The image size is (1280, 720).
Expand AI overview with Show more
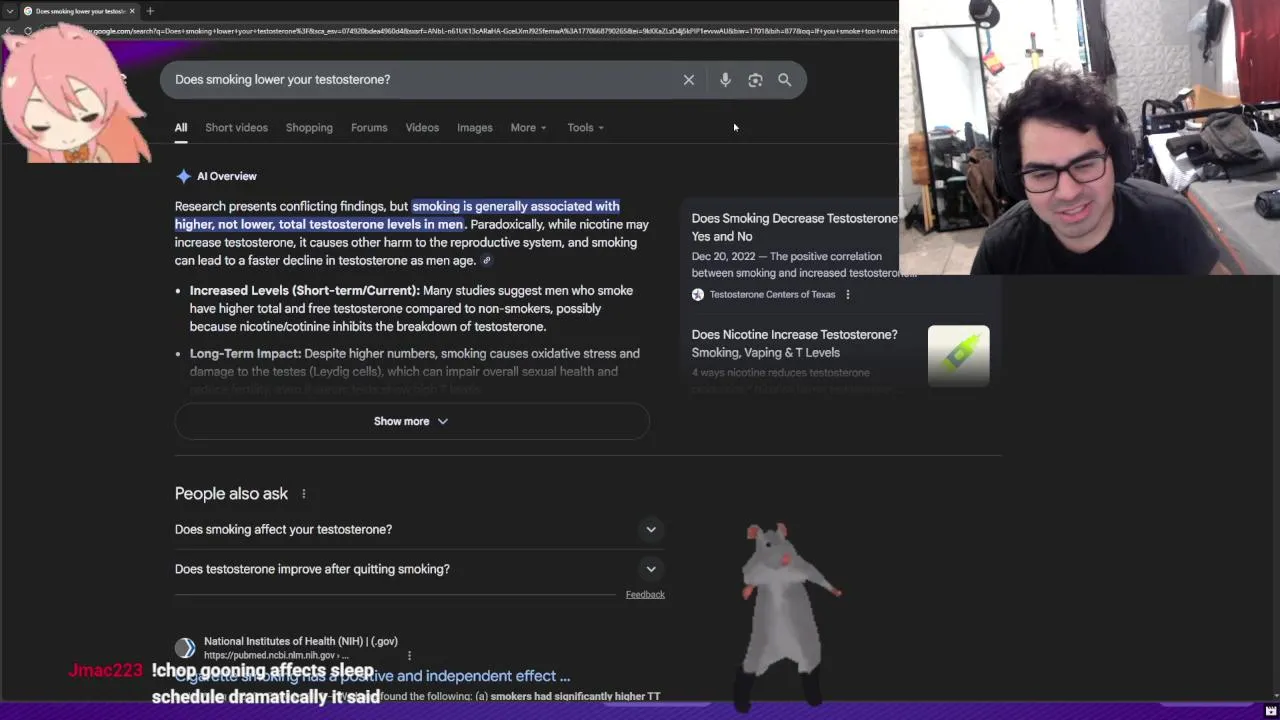click(412, 422)
